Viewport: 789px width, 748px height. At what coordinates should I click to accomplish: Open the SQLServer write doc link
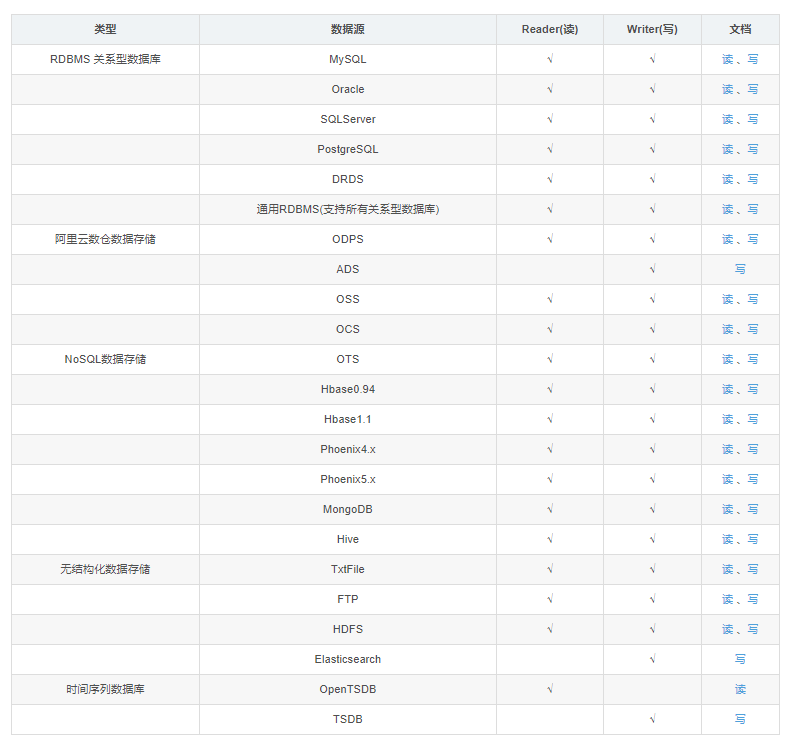[x=753, y=119]
